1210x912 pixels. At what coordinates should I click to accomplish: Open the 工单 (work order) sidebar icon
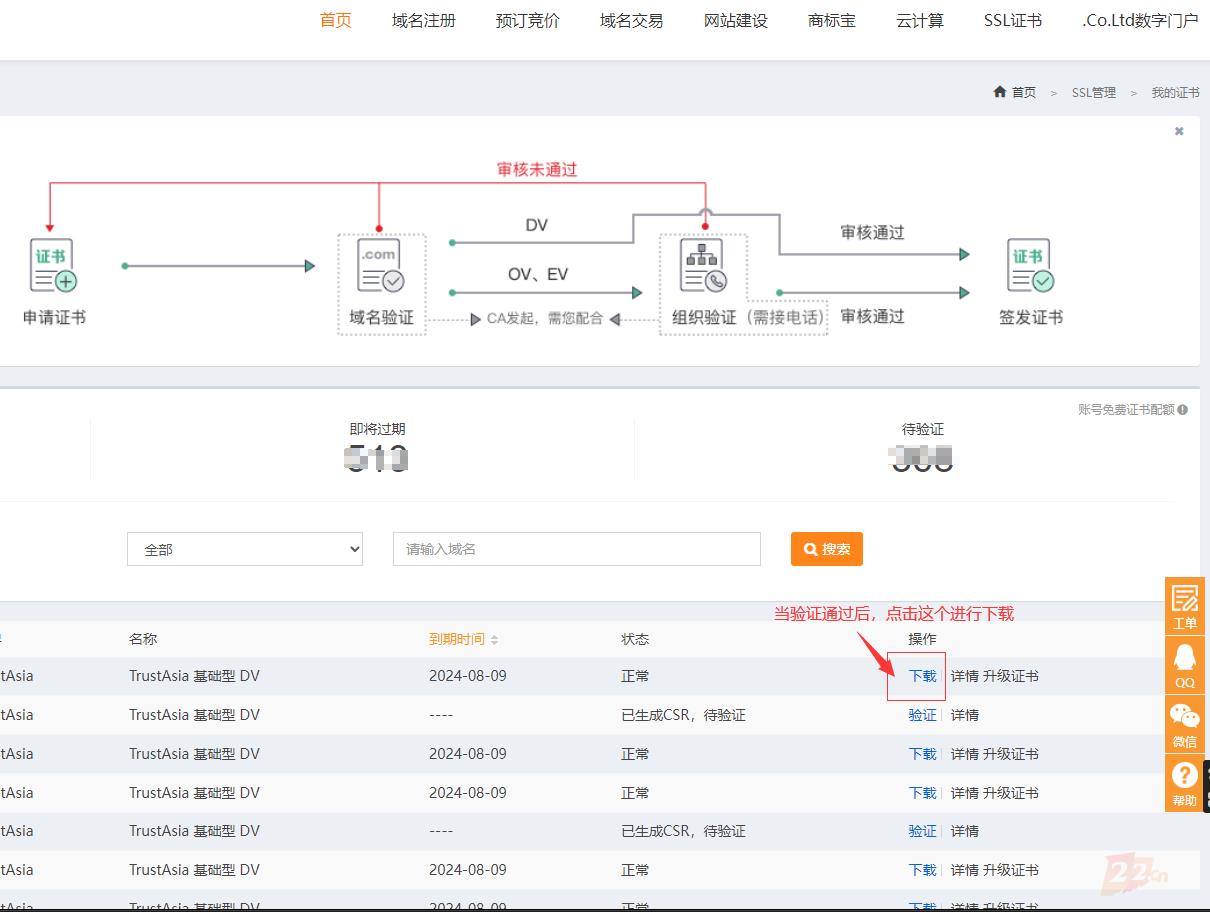[x=1184, y=604]
